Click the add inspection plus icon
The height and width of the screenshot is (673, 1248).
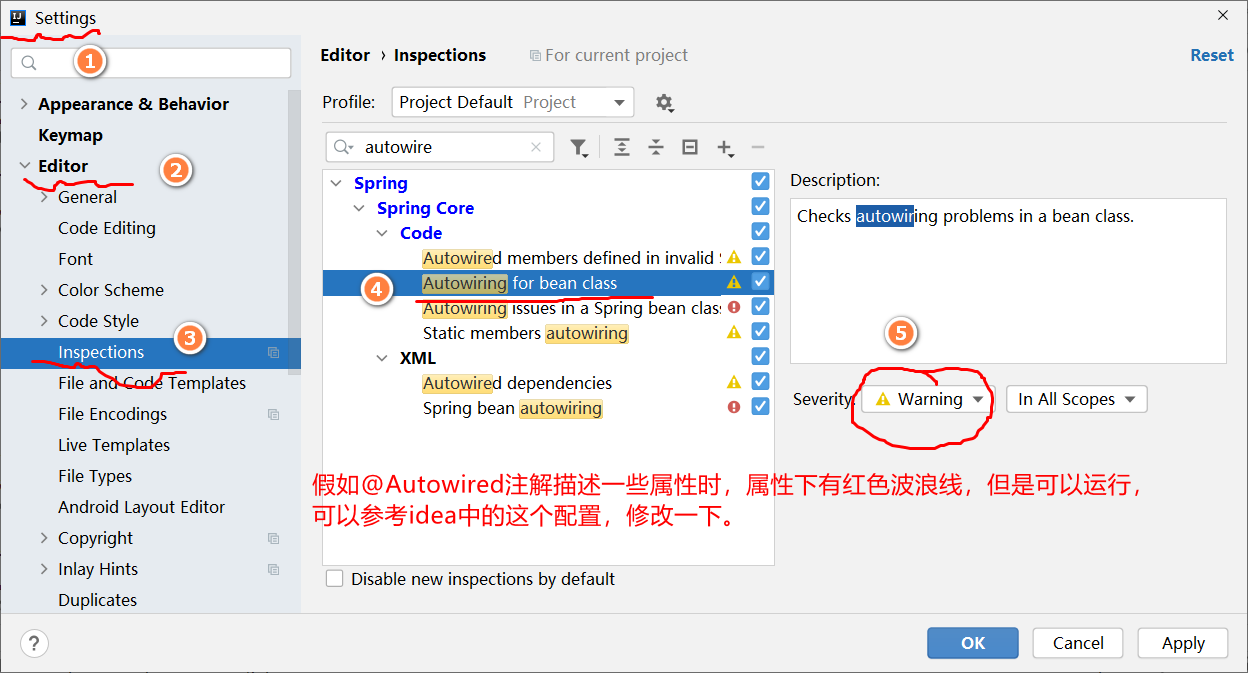coord(725,148)
